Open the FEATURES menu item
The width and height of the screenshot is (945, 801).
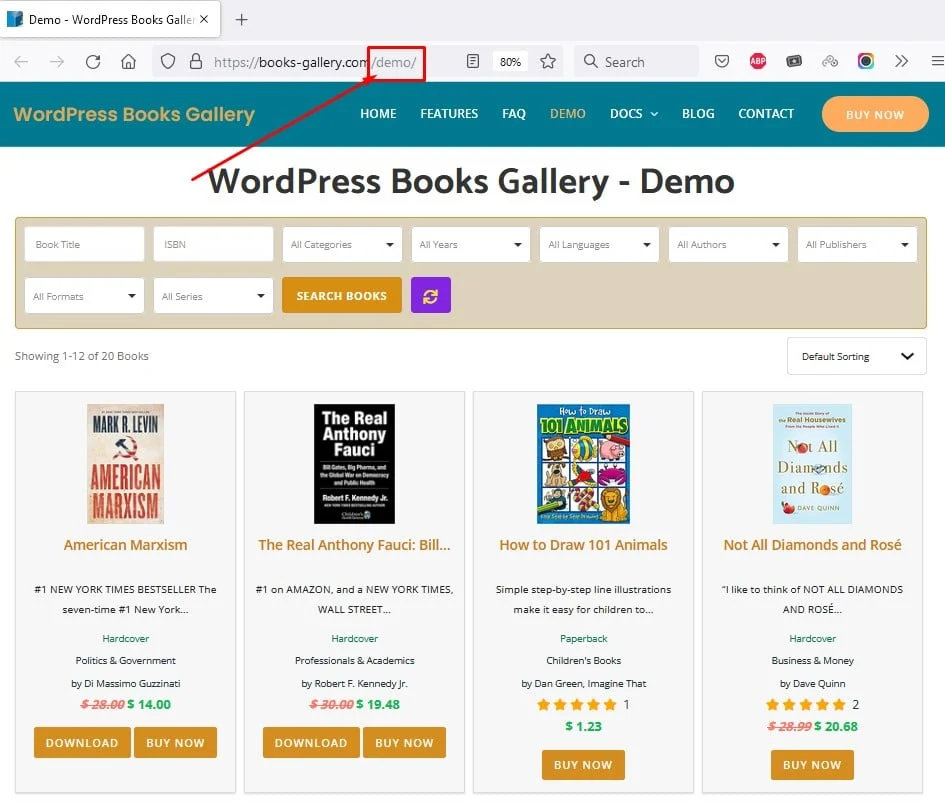click(x=449, y=113)
